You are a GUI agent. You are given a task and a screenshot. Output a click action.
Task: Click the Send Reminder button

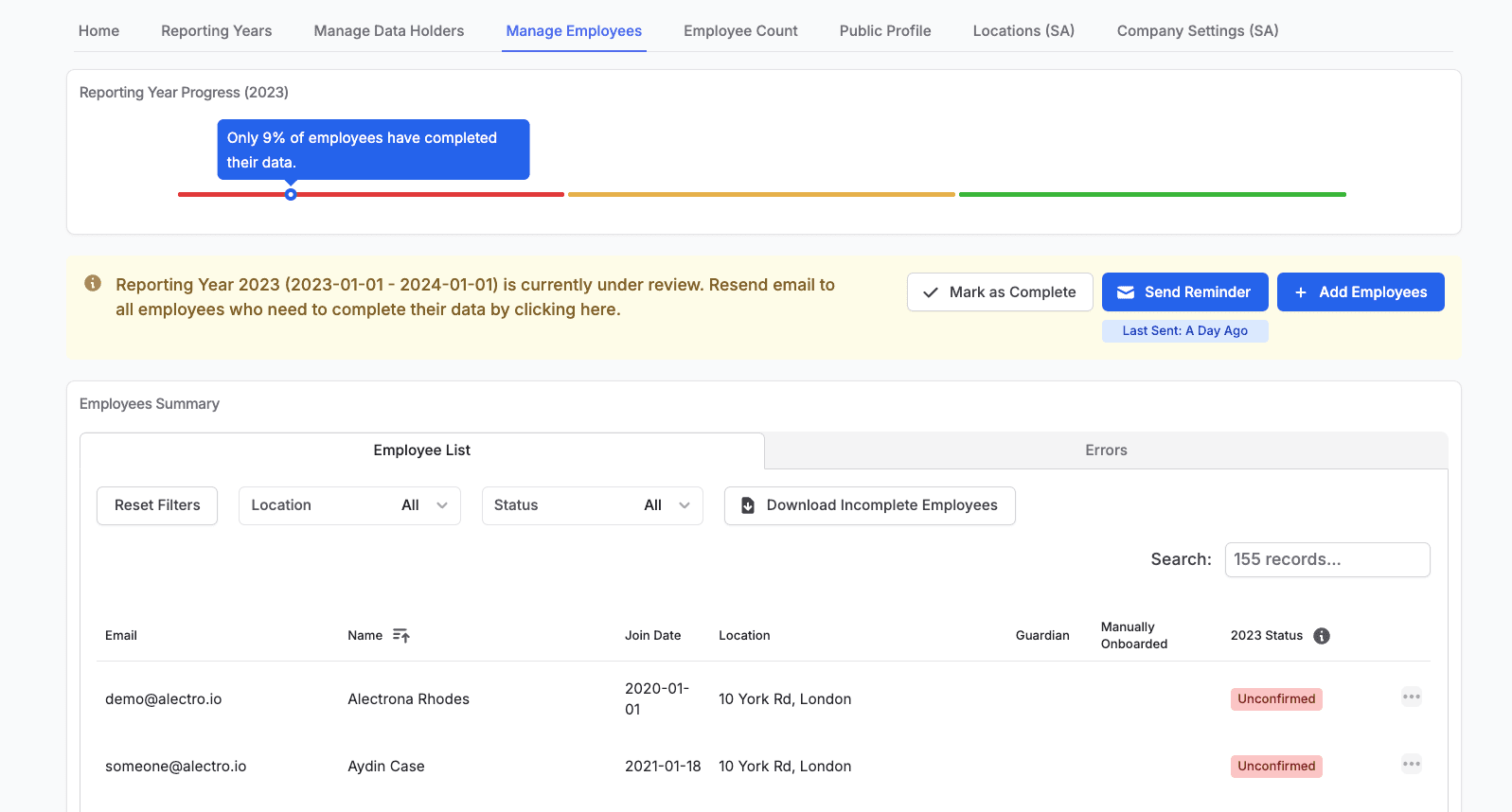(1184, 292)
